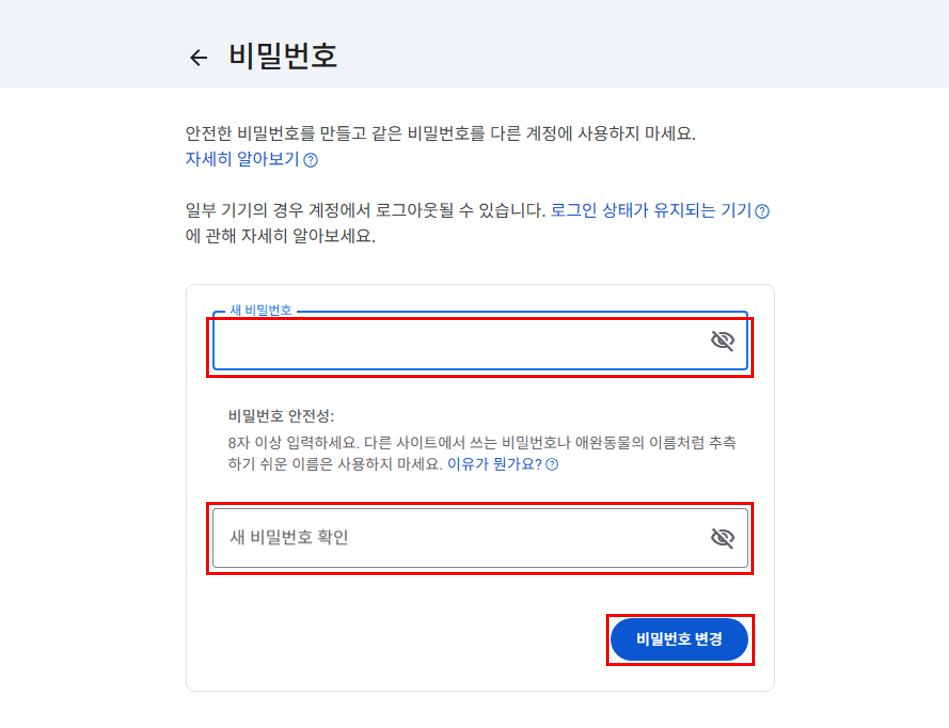Click the small floating 새 비밀번호 label
This screenshot has height=728, width=949.
pos(261,310)
